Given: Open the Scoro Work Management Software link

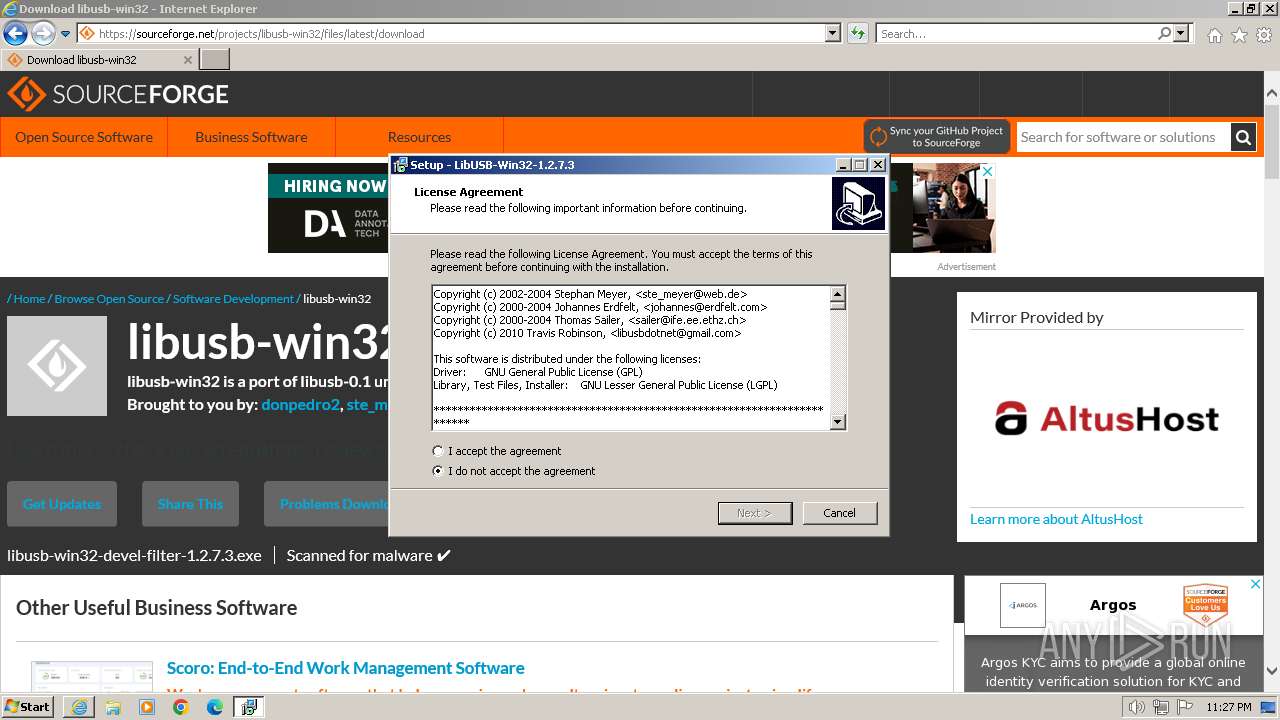Looking at the screenshot, I should pyautogui.click(x=345, y=668).
